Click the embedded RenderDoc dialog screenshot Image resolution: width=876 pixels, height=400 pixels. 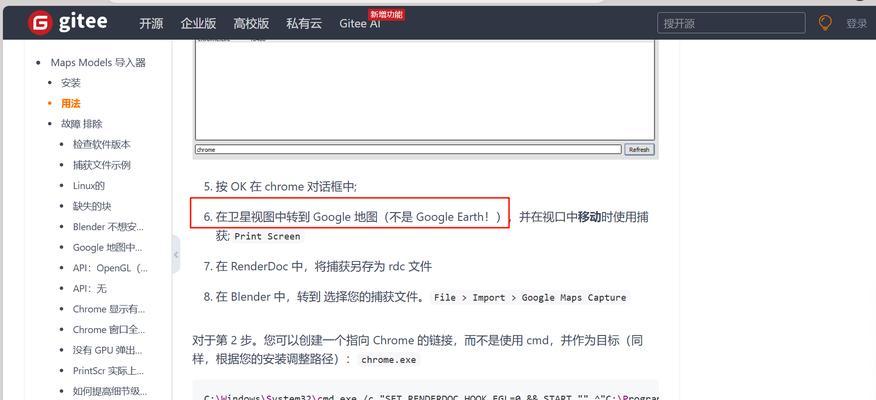click(425, 98)
